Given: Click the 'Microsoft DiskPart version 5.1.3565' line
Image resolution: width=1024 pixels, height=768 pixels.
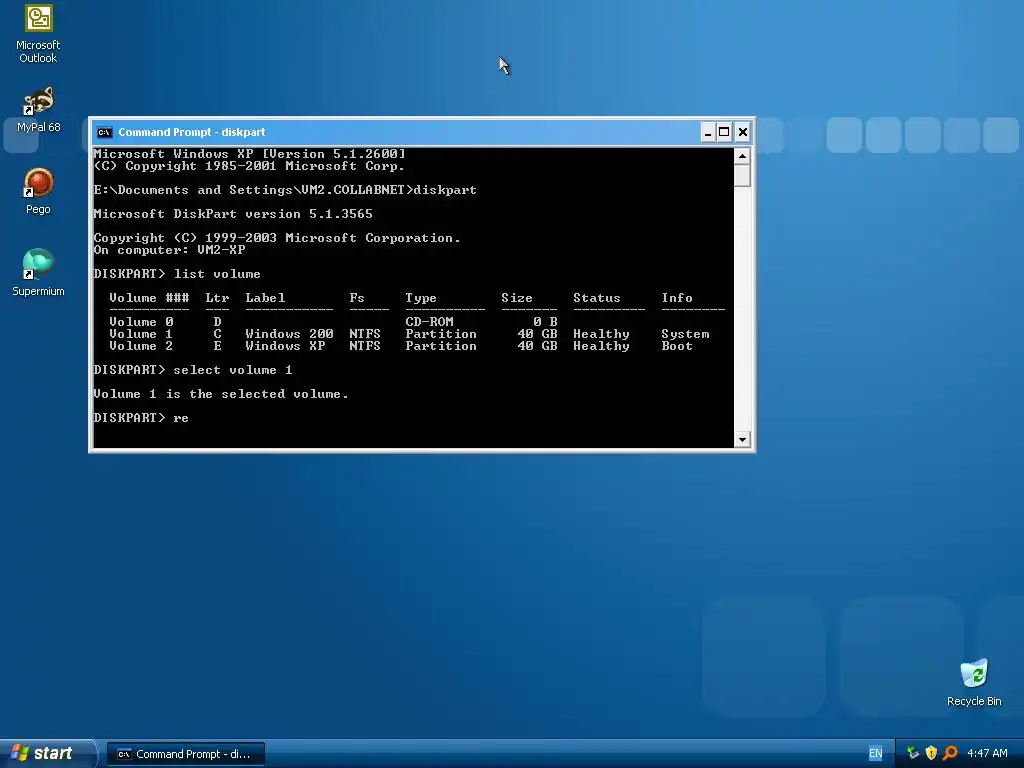Looking at the screenshot, I should coord(233,214).
